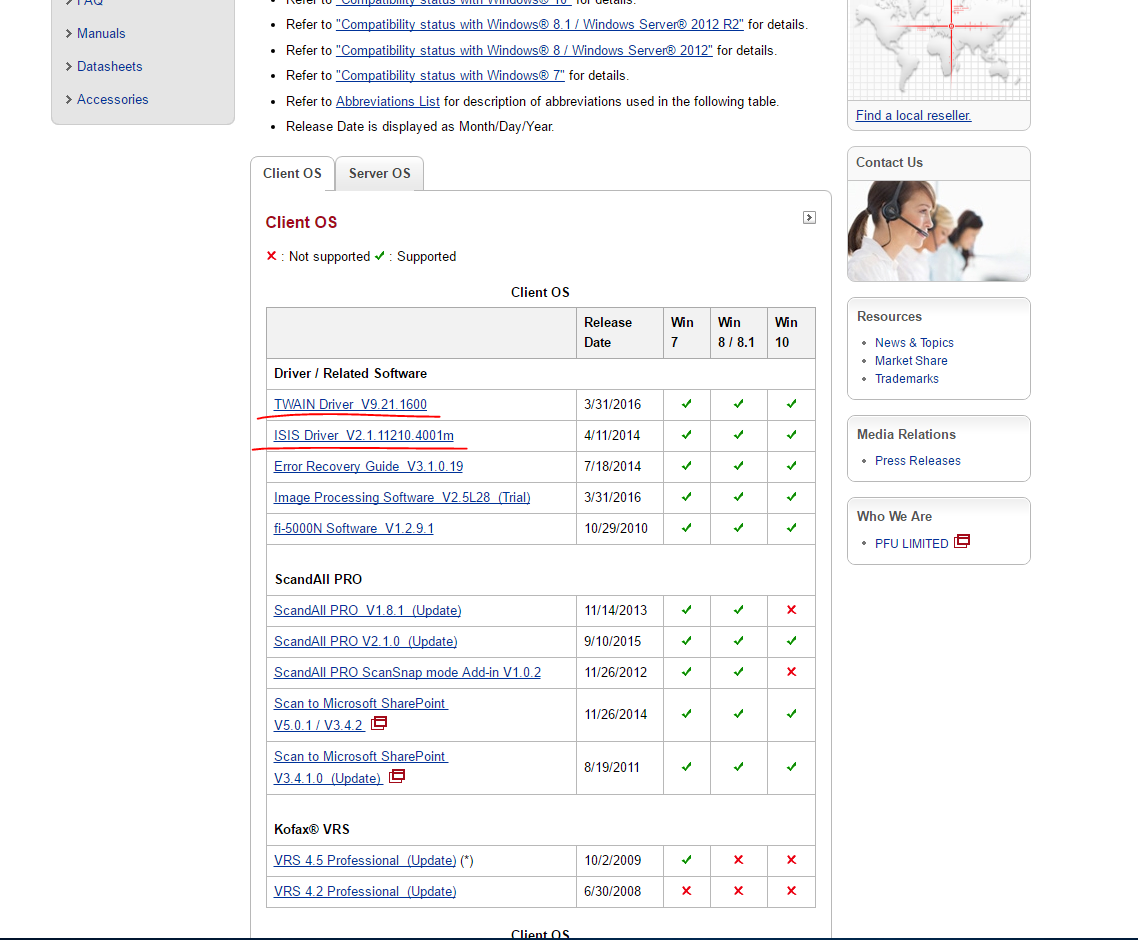Open Scan to Microsoft SharePoint V3.4.1.0 link
Screen dimensions: 1138x940
[361, 767]
